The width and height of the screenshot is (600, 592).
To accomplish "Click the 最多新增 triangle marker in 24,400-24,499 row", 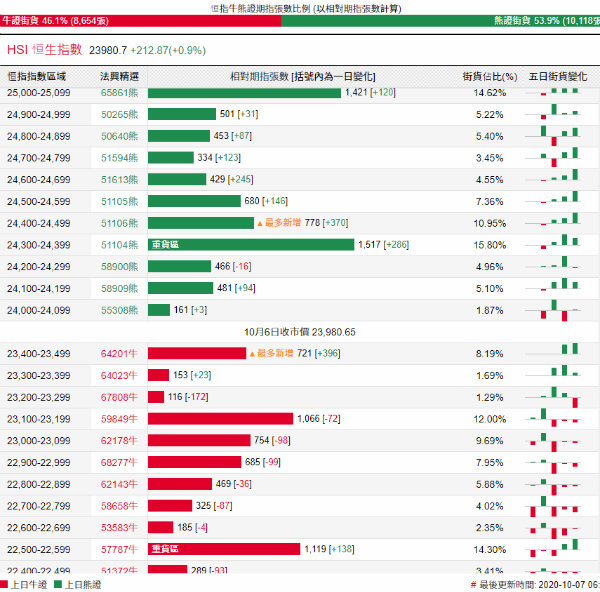I will click(260, 223).
